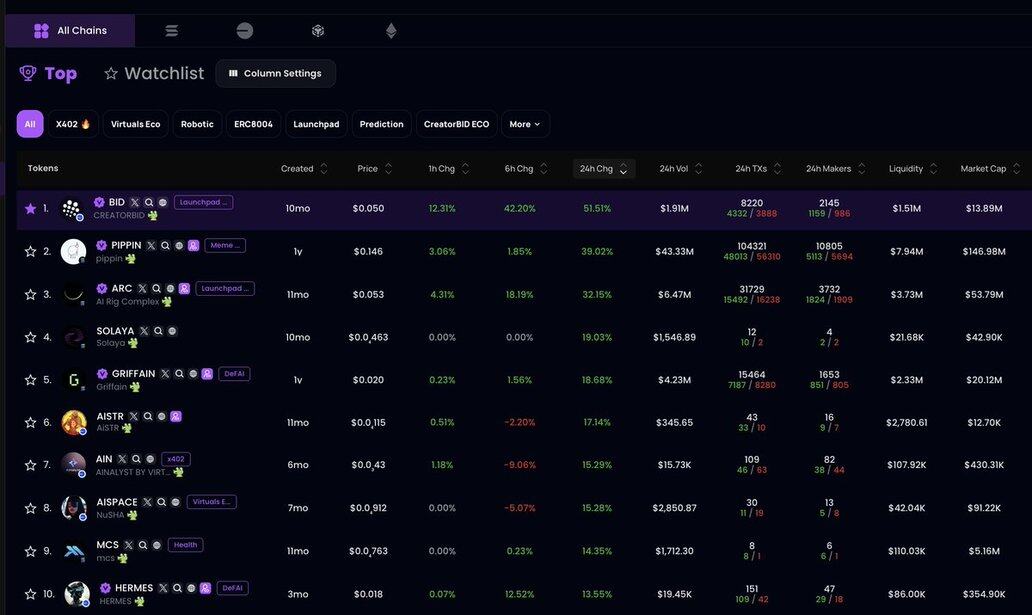Select the All Chains tab
The width and height of the screenshot is (1032, 615).
click(x=70, y=31)
